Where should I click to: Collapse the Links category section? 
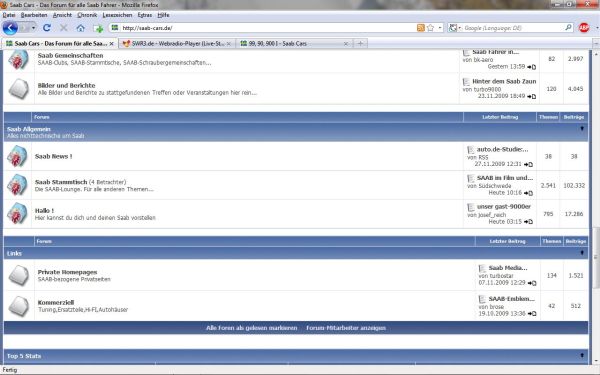coord(582,253)
